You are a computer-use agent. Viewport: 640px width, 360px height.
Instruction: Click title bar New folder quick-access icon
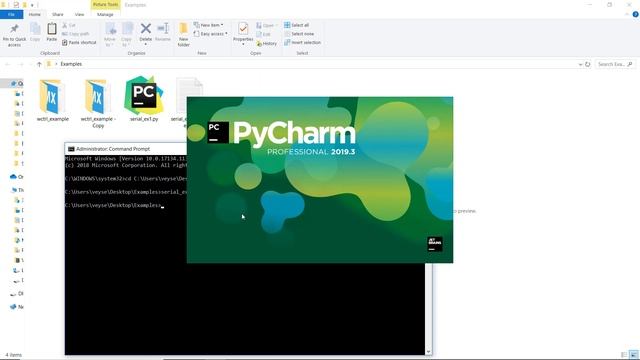[24, 5]
